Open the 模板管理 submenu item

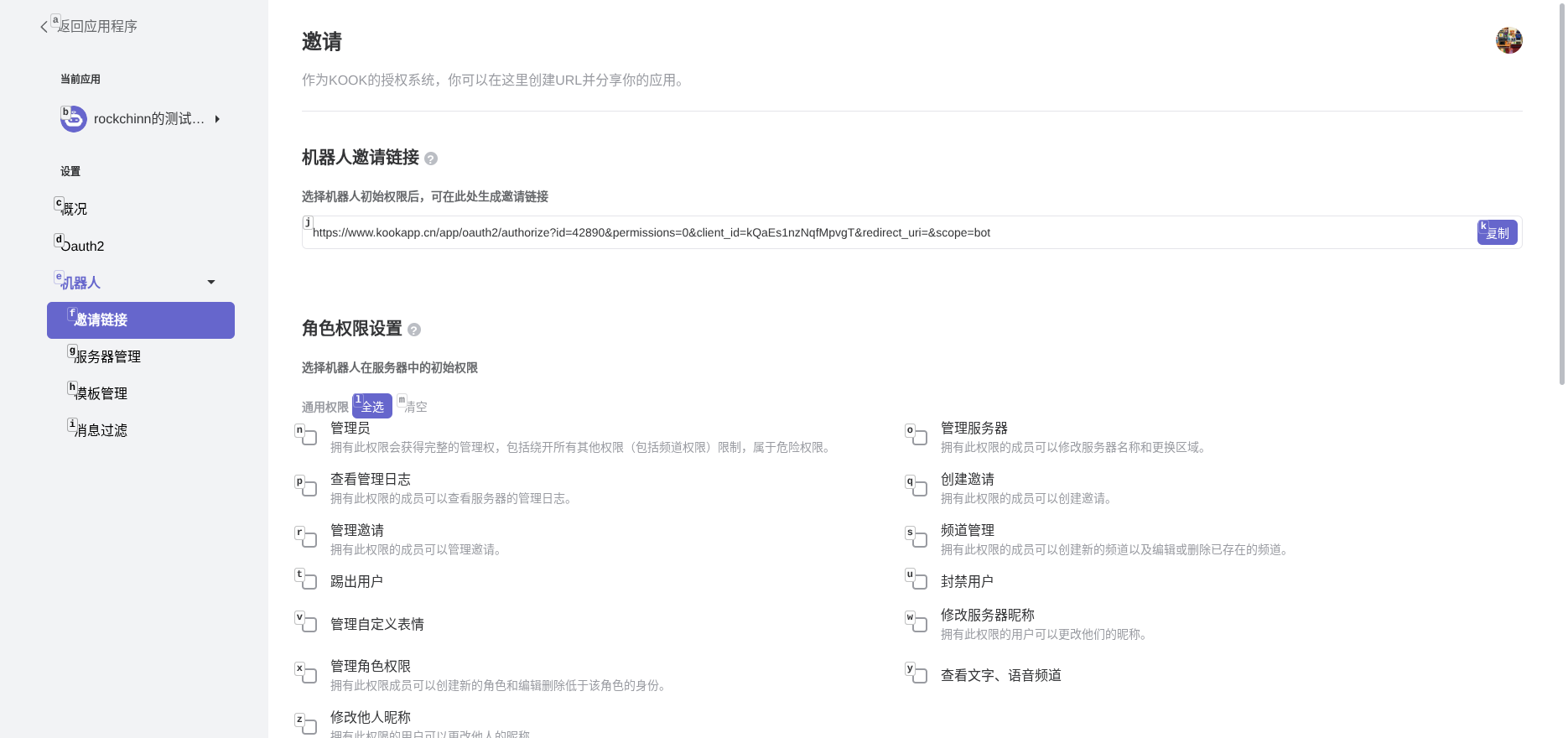click(101, 393)
